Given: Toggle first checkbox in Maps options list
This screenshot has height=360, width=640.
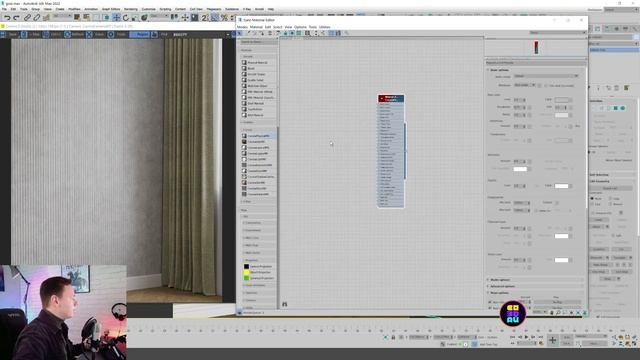Looking at the screenshot, I should (x=490, y=302).
